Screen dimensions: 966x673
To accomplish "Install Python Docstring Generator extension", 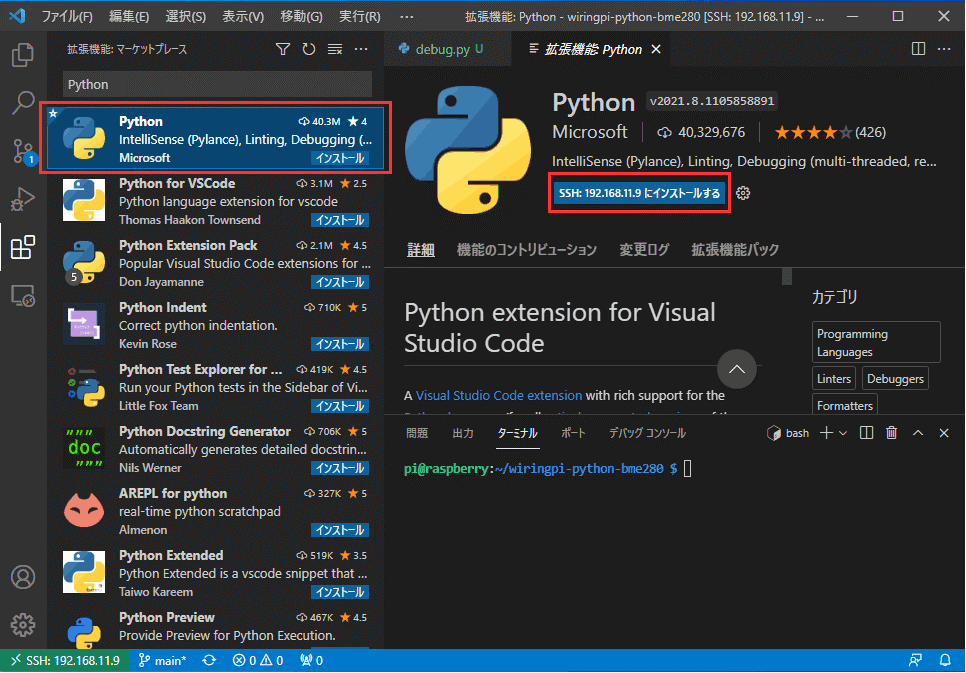I will pyautogui.click(x=340, y=468).
